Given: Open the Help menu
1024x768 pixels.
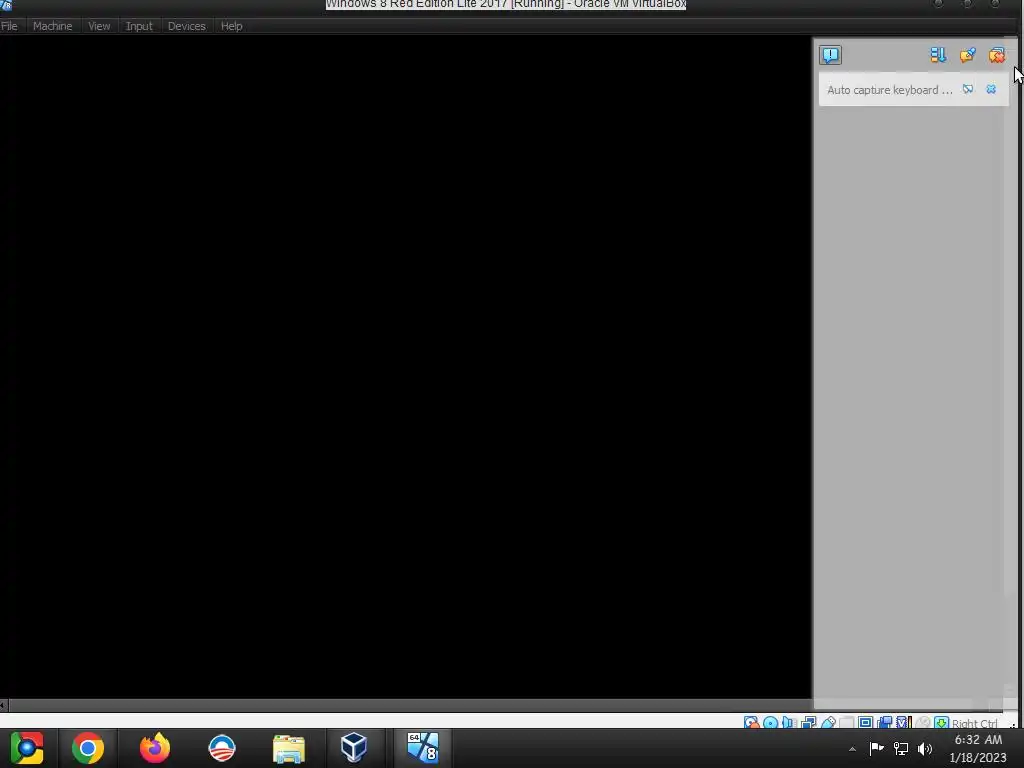Looking at the screenshot, I should [231, 26].
